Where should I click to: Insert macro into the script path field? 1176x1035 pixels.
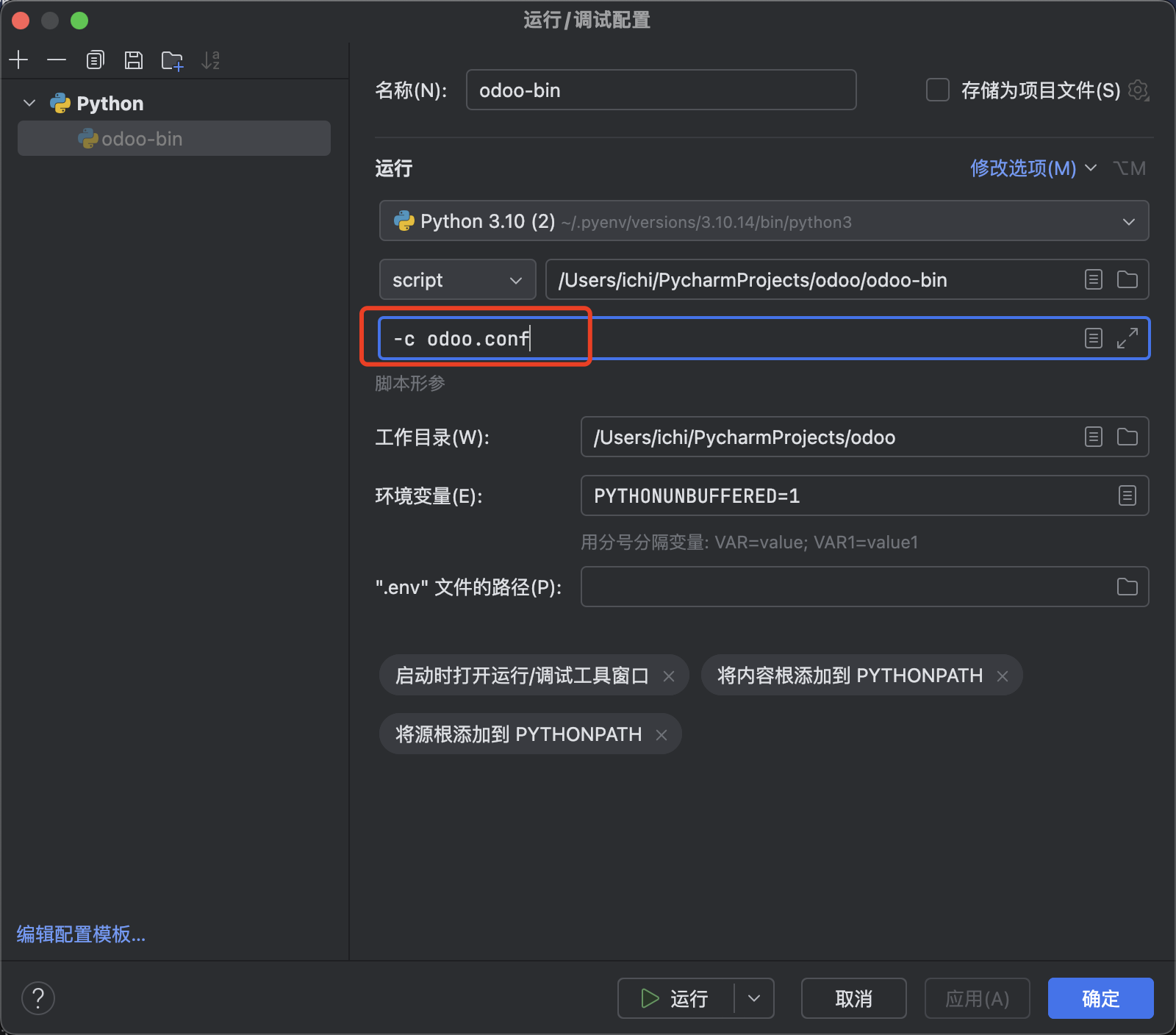[1094, 279]
